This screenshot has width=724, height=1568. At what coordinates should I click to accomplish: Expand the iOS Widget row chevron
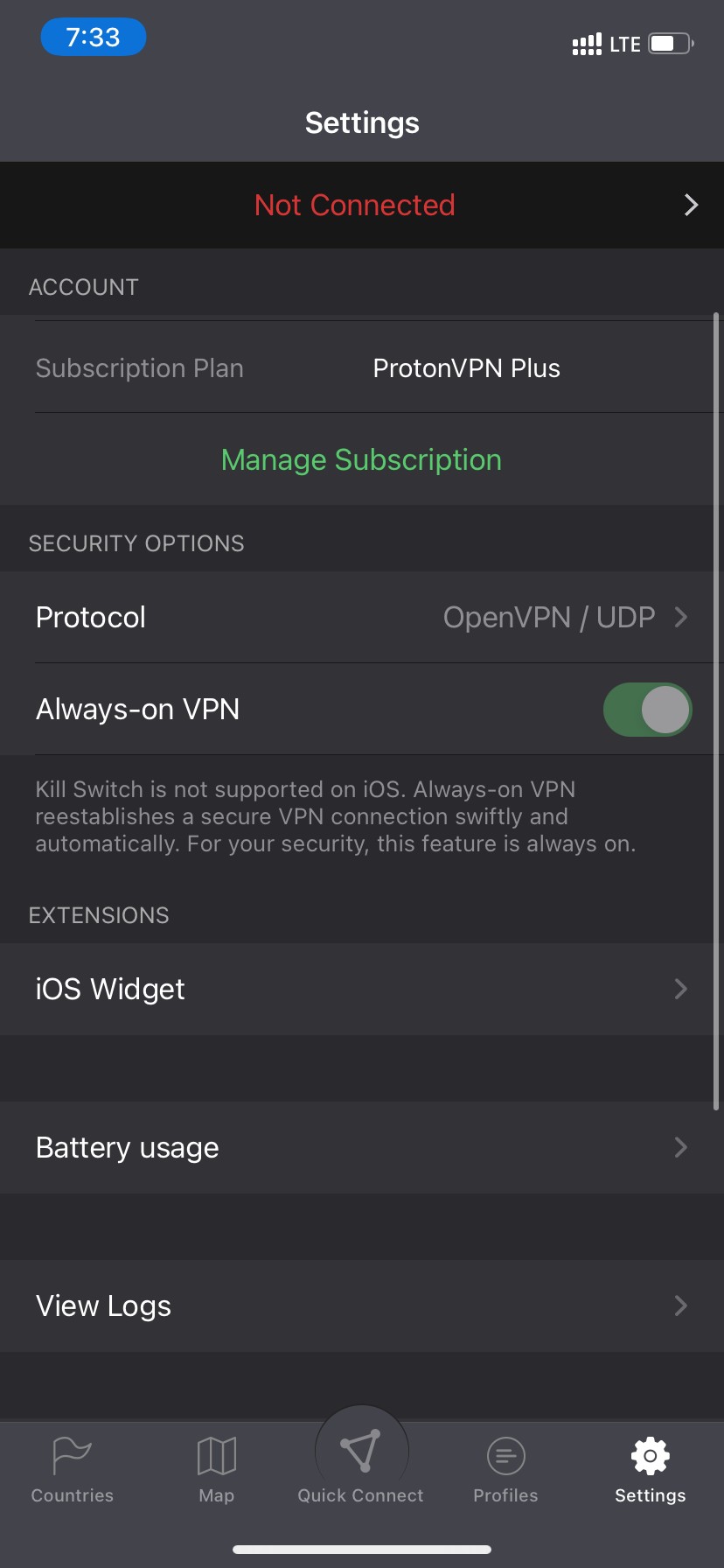pyautogui.click(x=681, y=990)
